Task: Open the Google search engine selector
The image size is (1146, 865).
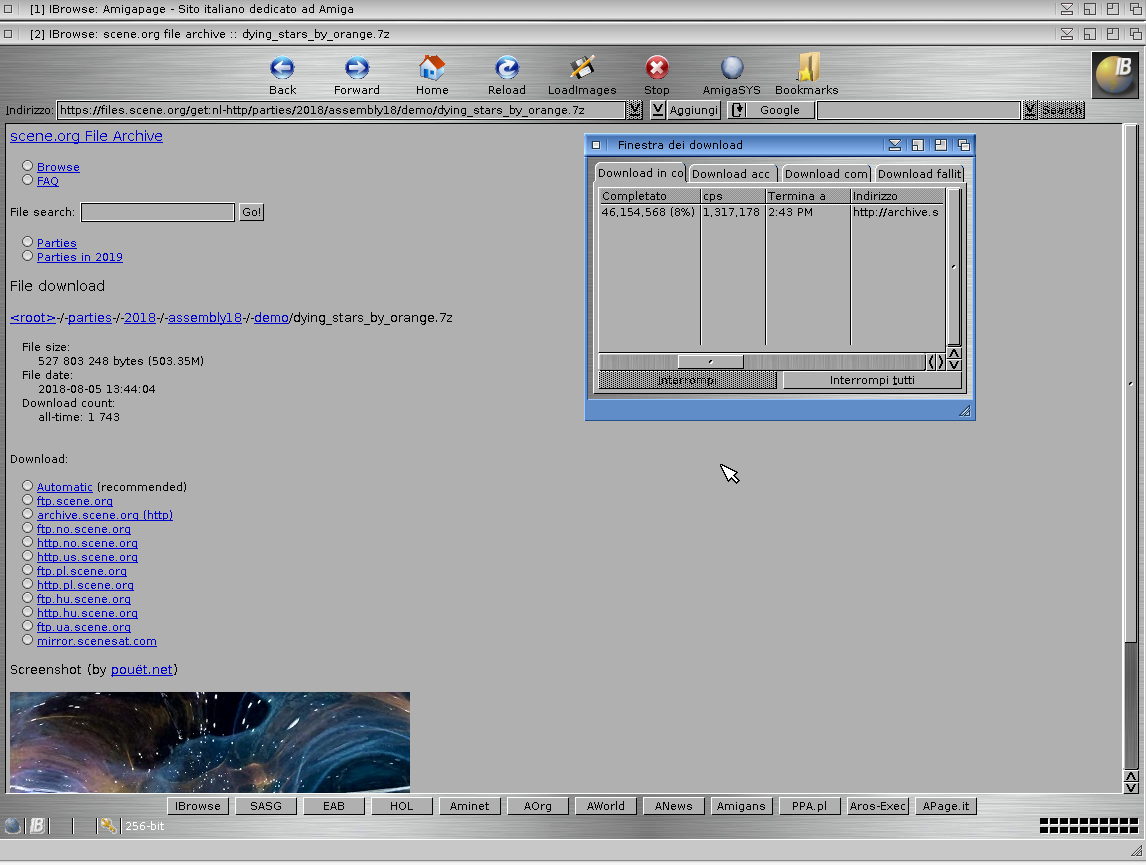Action: [x=771, y=110]
